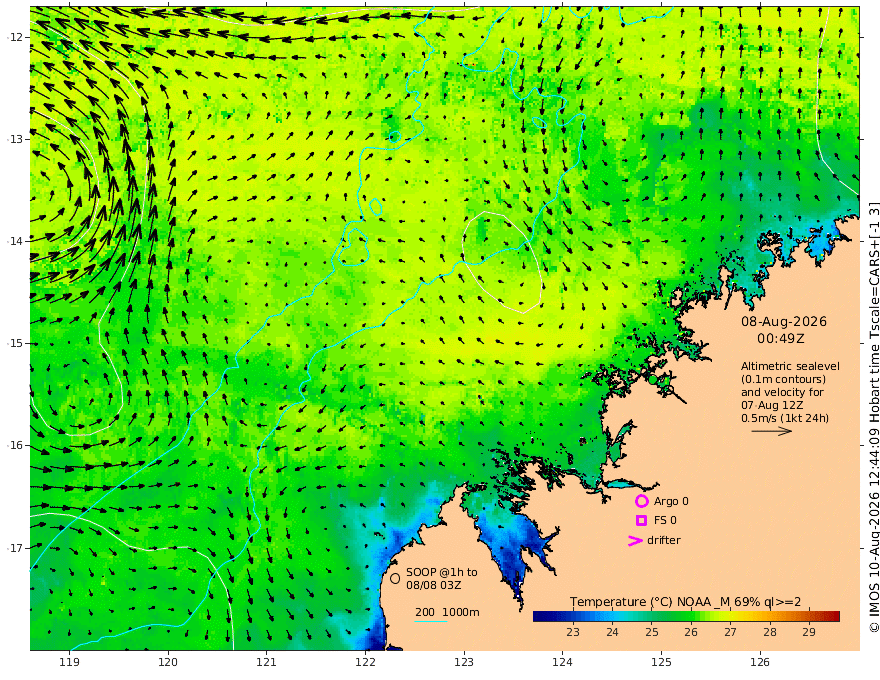
Task: Click the 28 value on temperature scale
Action: click(x=769, y=632)
